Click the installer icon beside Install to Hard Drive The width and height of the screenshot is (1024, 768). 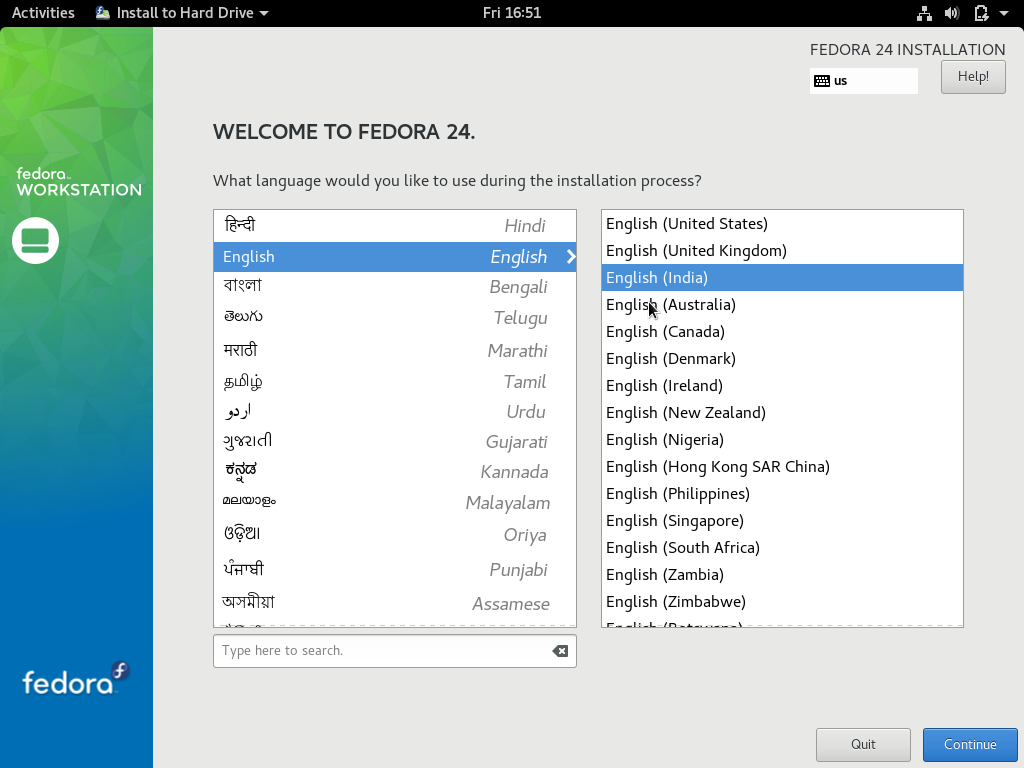(103, 13)
